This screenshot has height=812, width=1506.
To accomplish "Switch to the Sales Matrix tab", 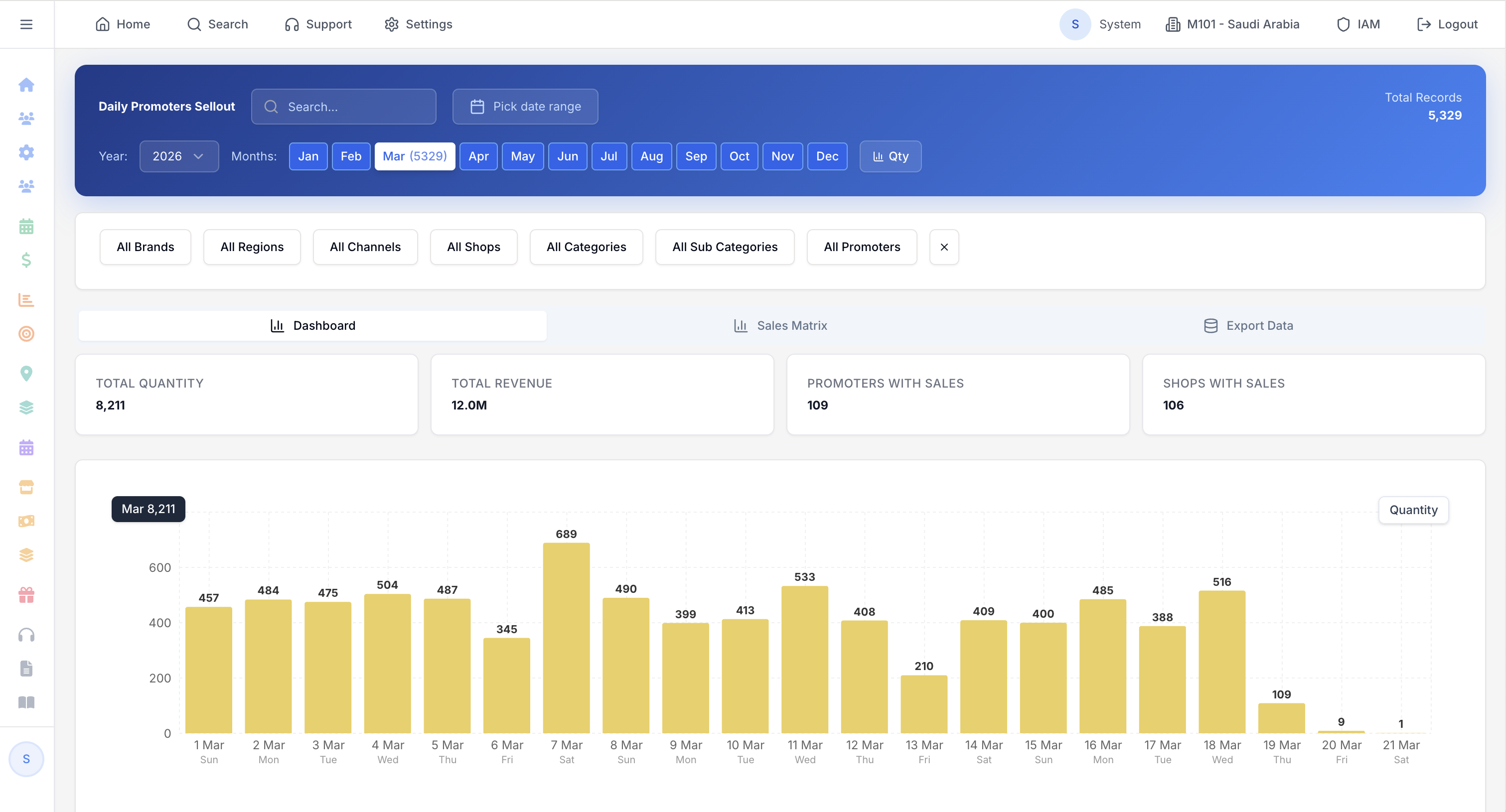I will click(x=780, y=326).
